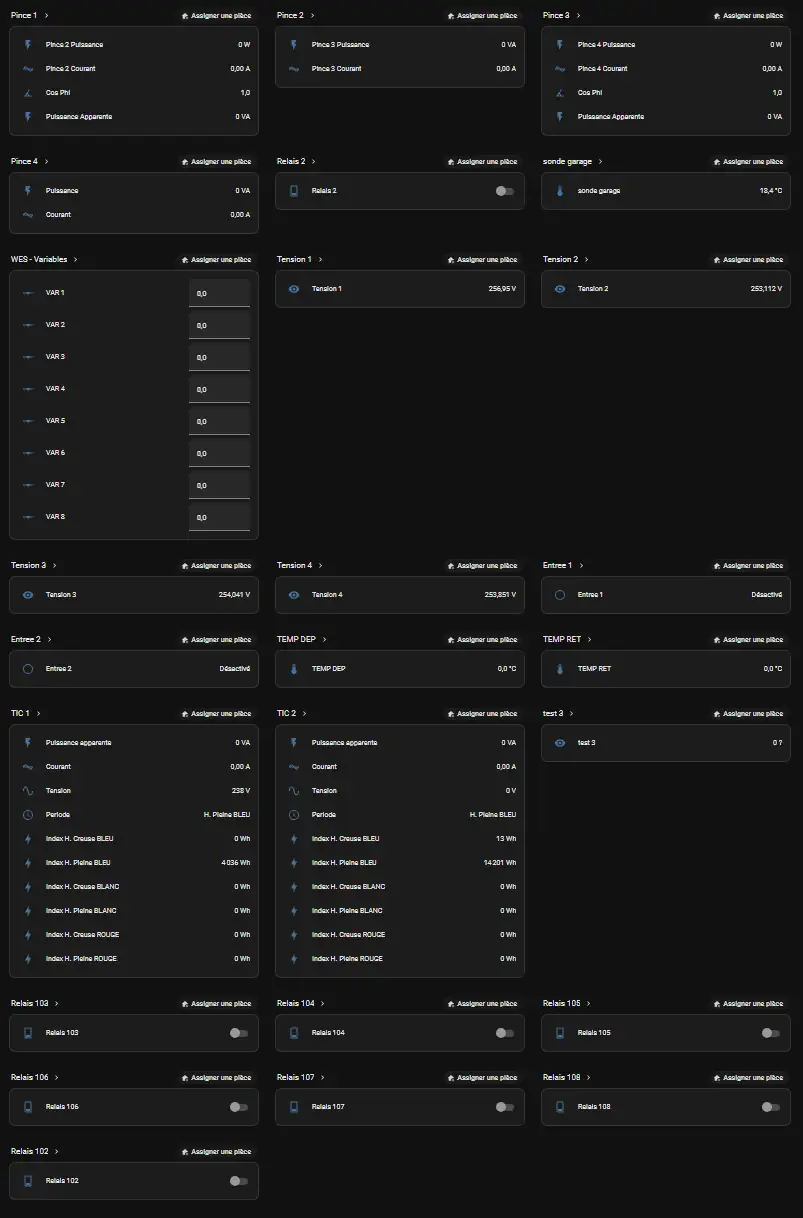803x1218 pixels.
Task: Click the thermometer icon for TEMP DEP
Action: point(294,669)
